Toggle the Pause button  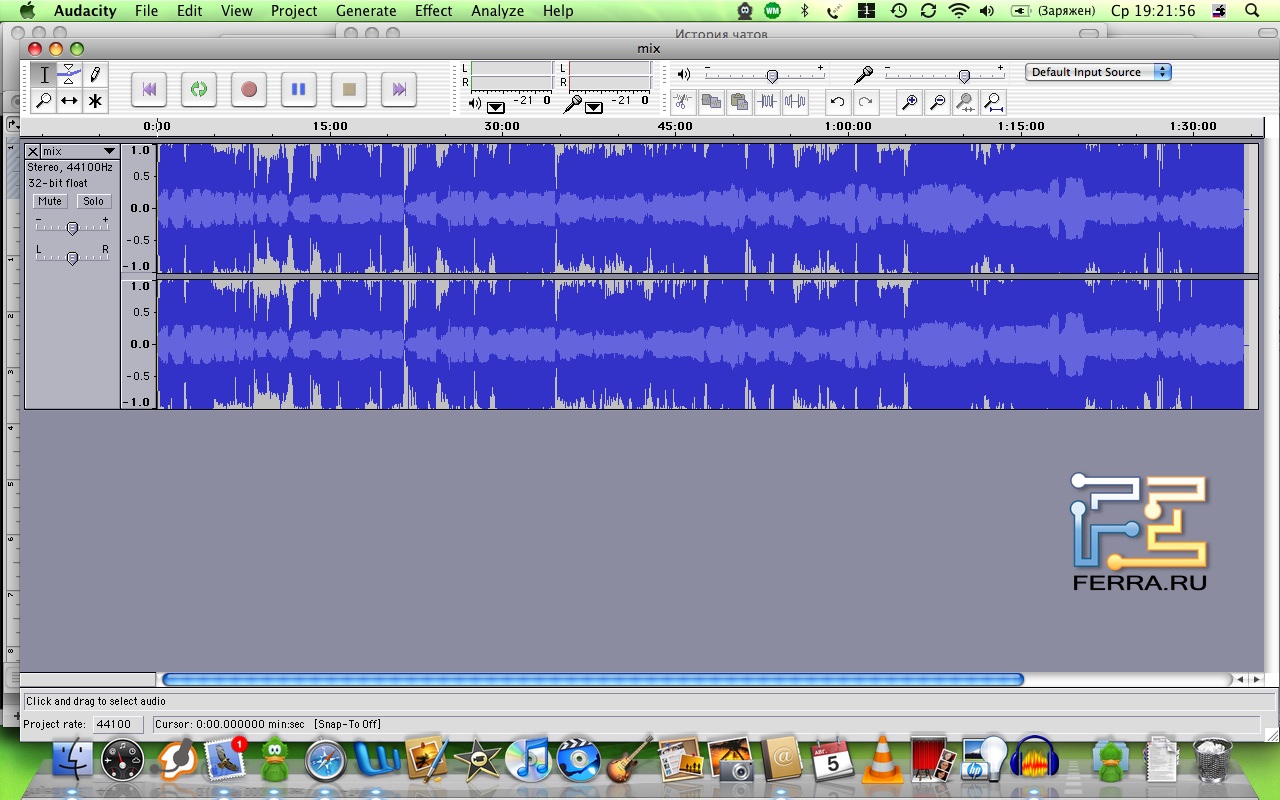tap(298, 89)
